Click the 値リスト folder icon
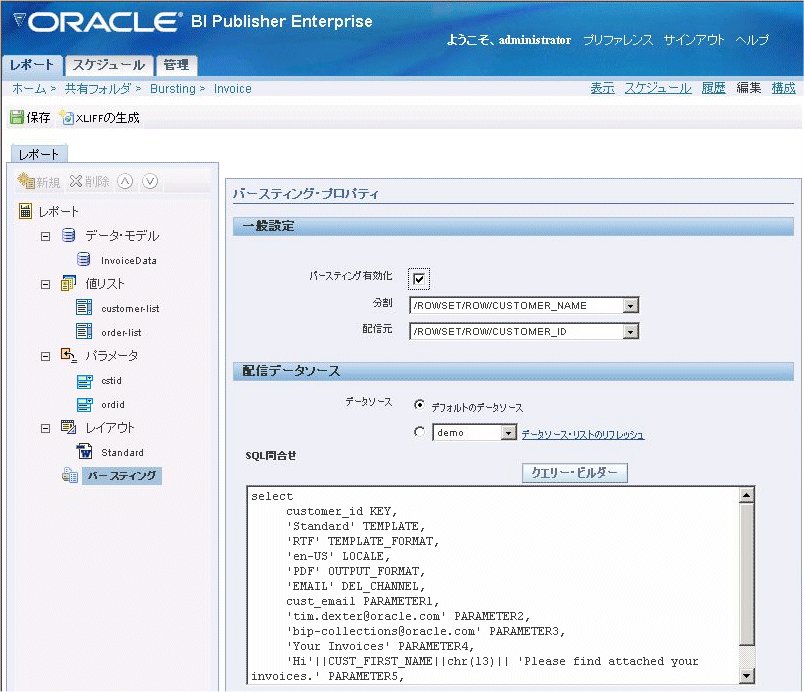Screen dimensions: 804x692 click(68, 283)
